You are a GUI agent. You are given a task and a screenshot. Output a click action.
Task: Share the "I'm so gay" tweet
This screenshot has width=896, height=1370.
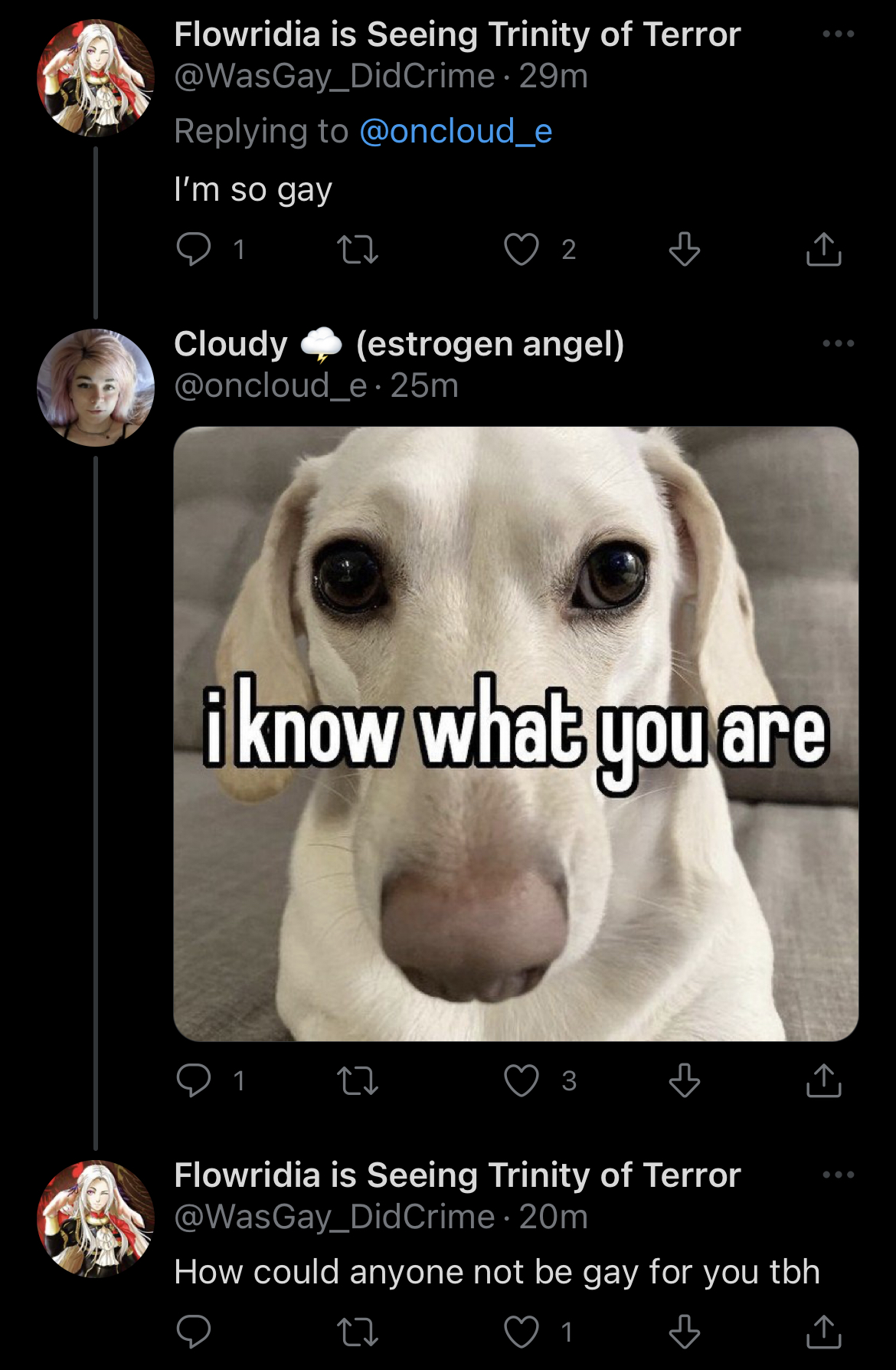click(823, 249)
